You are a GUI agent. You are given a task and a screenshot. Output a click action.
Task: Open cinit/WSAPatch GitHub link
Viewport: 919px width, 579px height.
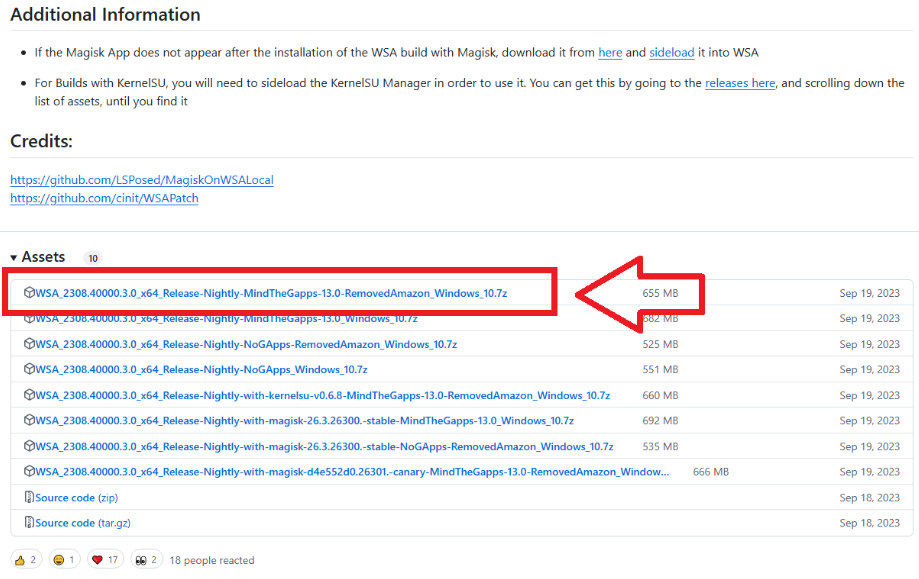104,199
